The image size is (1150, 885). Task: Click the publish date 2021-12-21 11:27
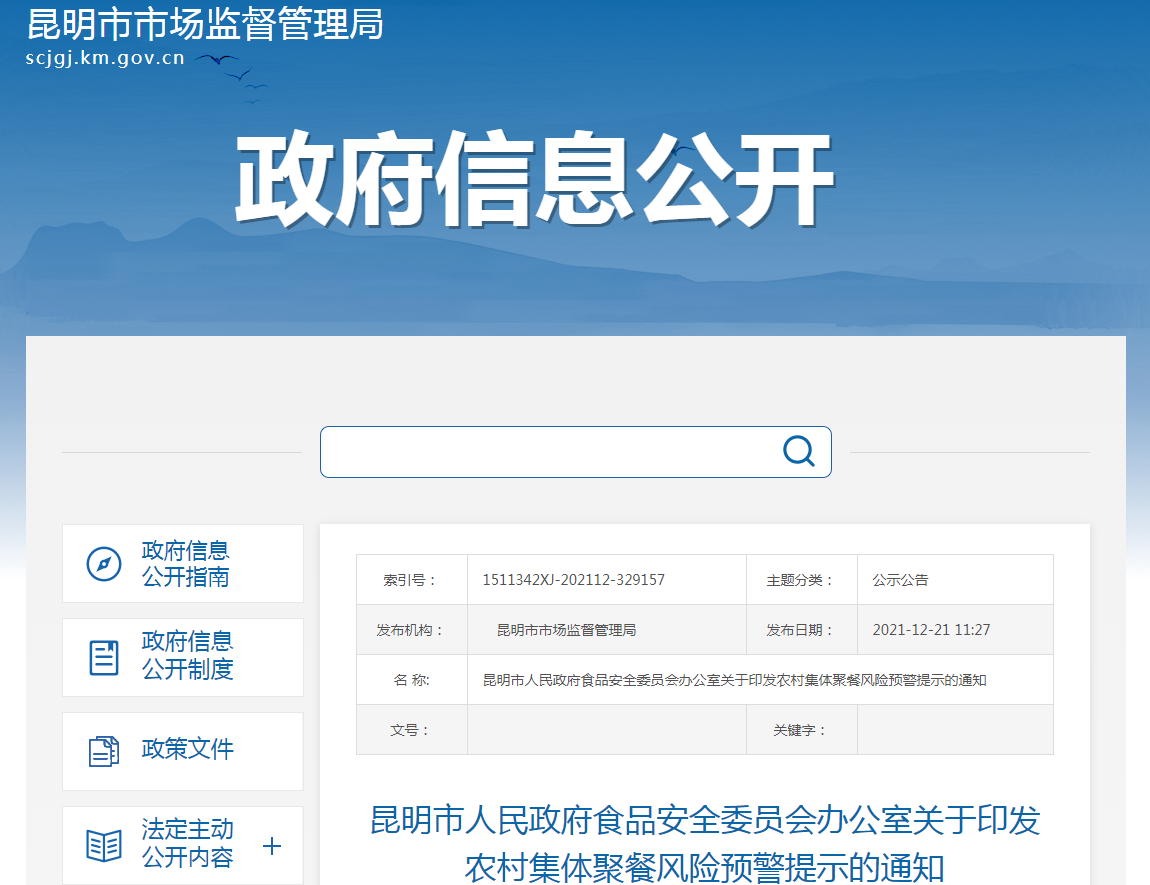tap(931, 630)
